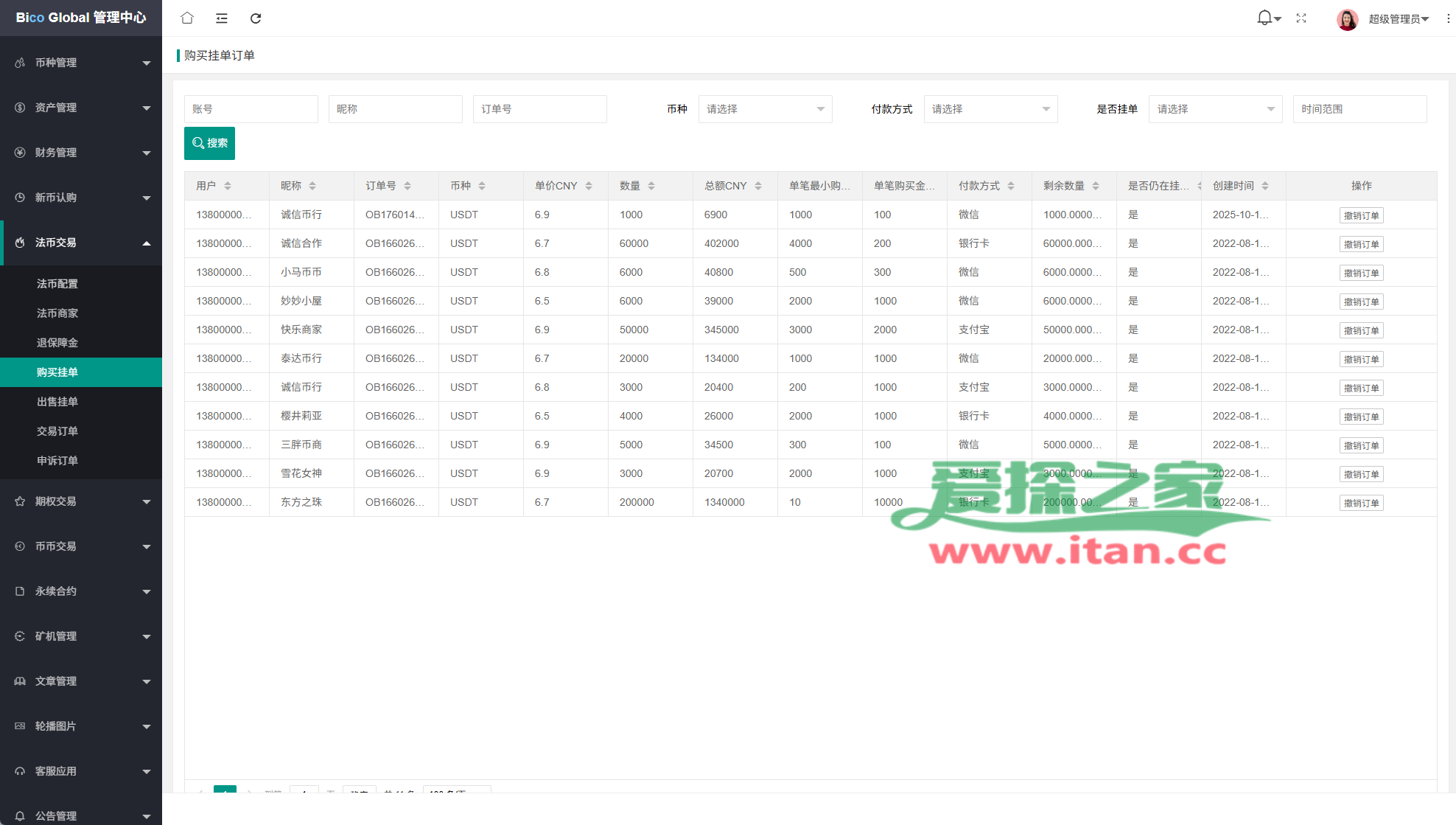Click the green 搜索 button
The width and height of the screenshot is (1456, 825).
click(x=209, y=143)
